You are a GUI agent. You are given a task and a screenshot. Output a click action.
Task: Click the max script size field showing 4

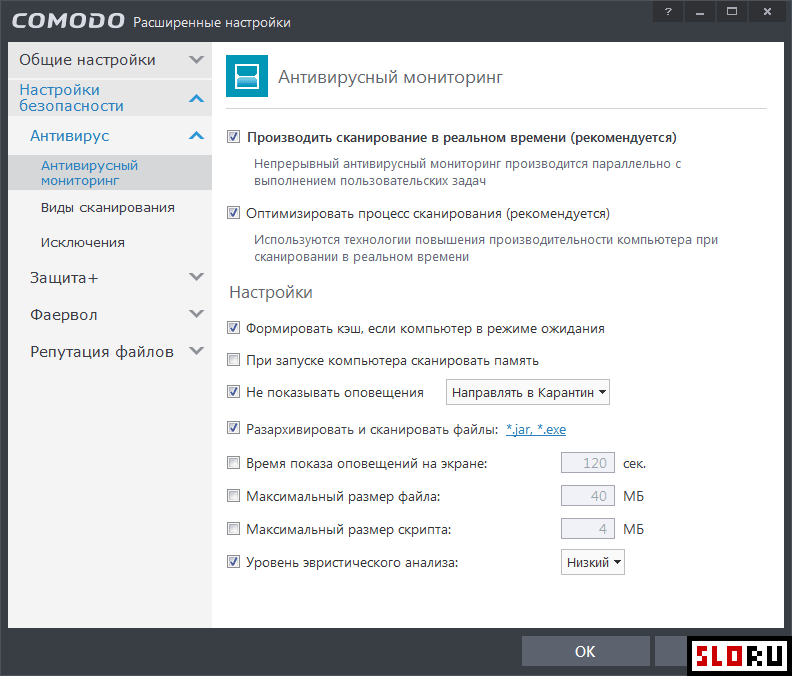tap(588, 529)
